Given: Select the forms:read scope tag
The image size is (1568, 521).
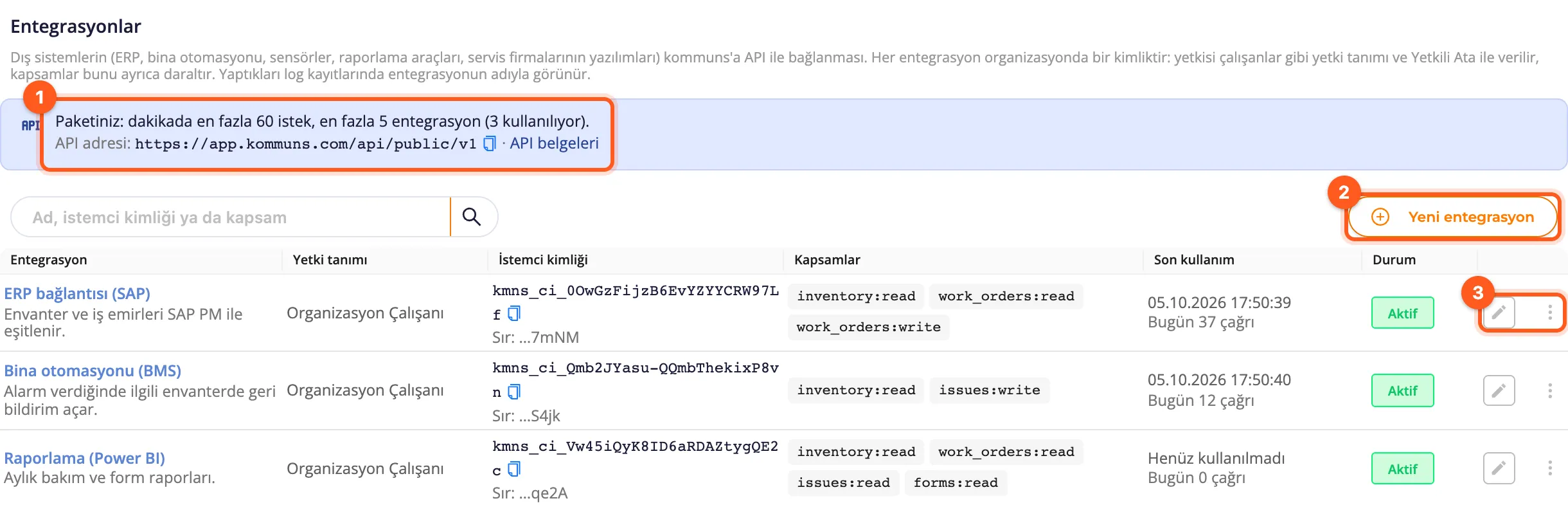Looking at the screenshot, I should point(956,482).
